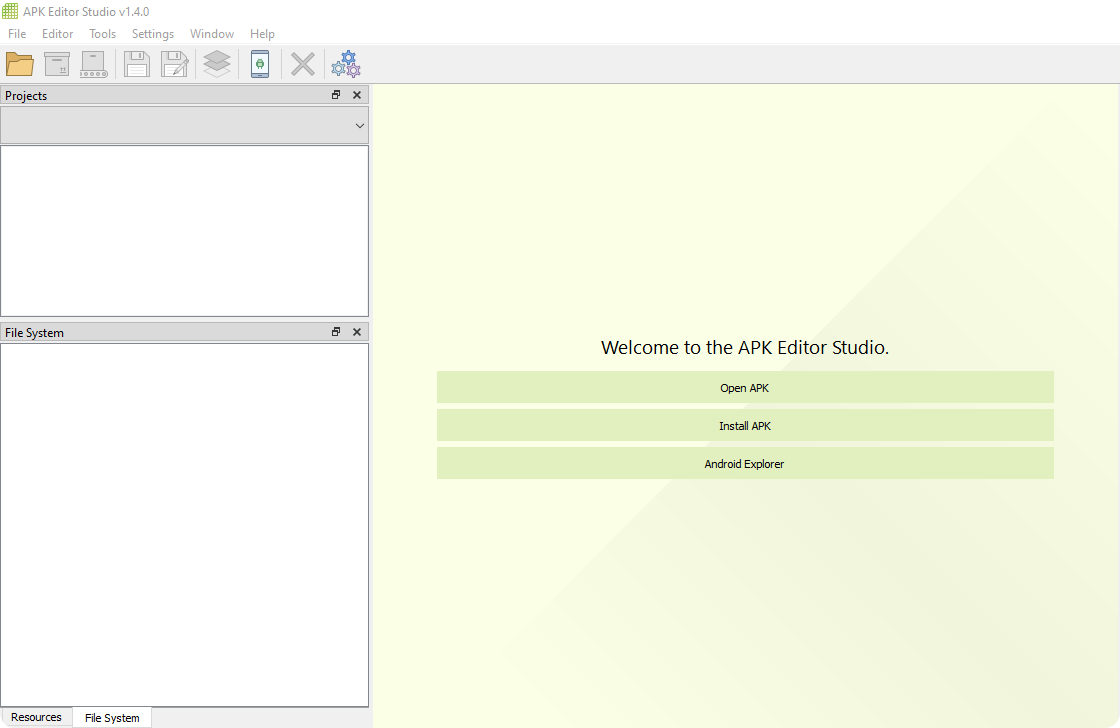Click the Android Explorer welcome button
This screenshot has width=1120, height=728.
(745, 464)
